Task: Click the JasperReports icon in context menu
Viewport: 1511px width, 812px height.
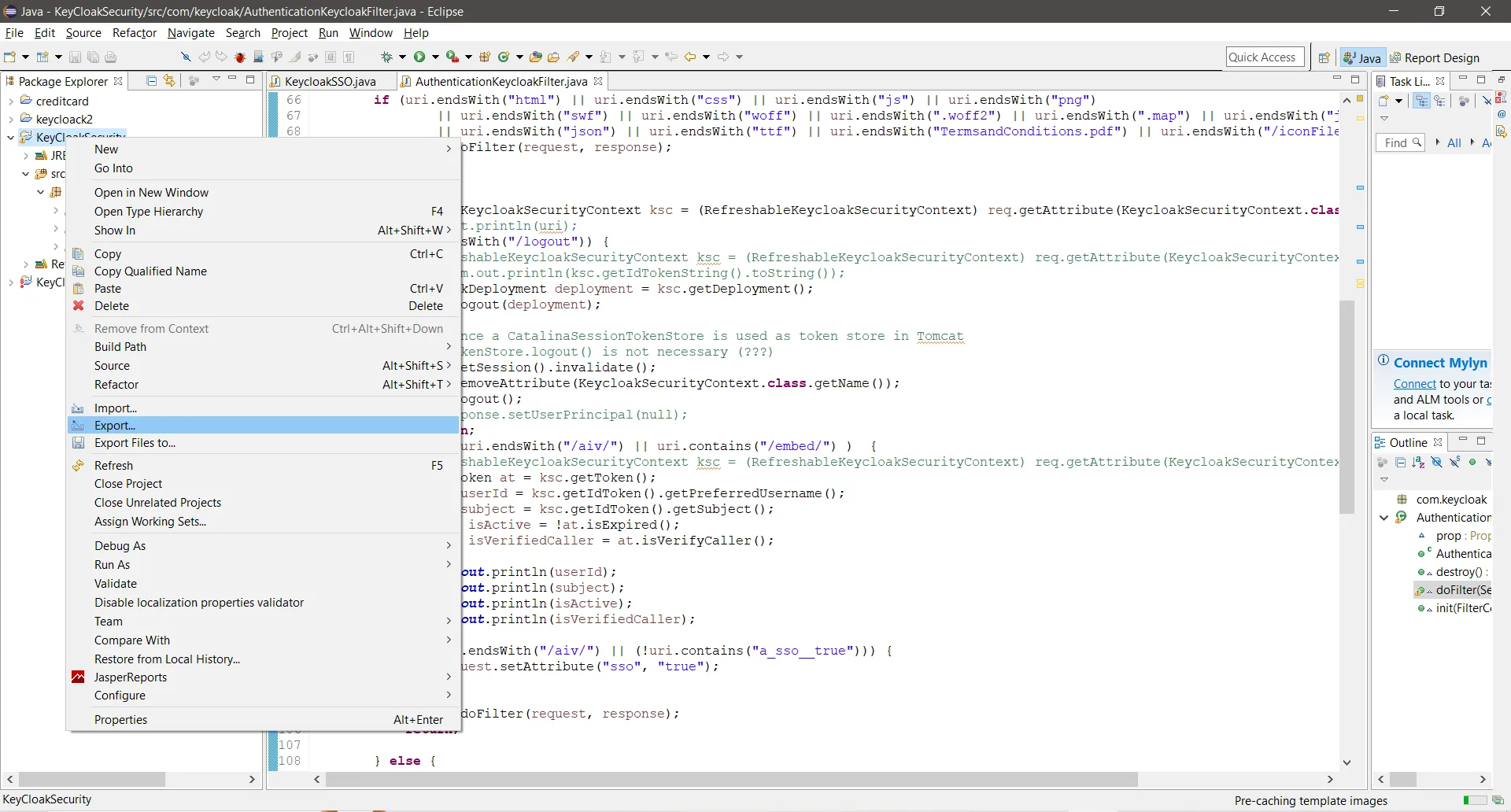Action: [78, 677]
